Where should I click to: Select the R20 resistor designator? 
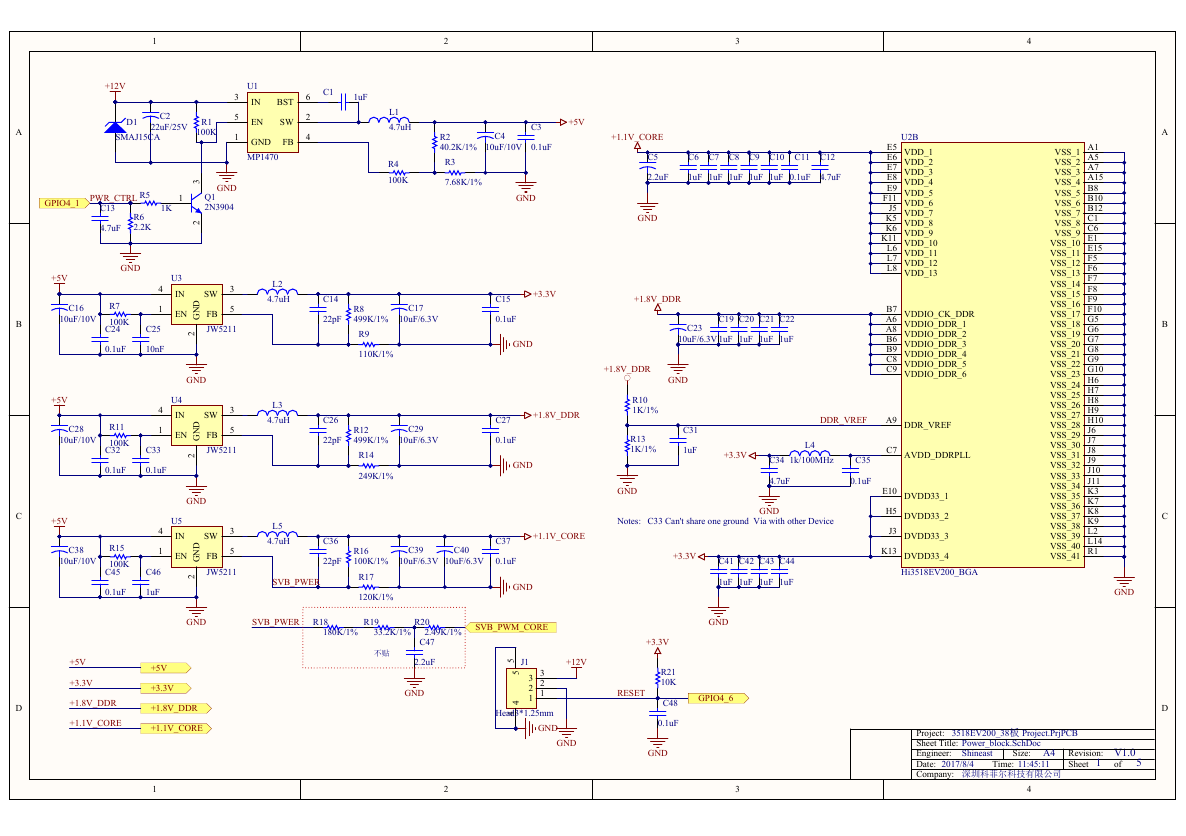(x=421, y=622)
